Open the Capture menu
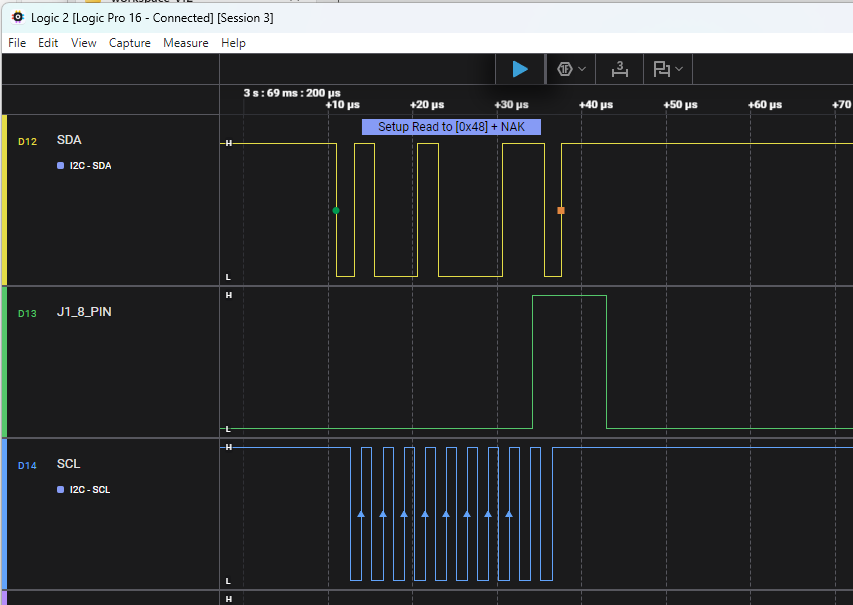The image size is (853, 605). [x=129, y=43]
